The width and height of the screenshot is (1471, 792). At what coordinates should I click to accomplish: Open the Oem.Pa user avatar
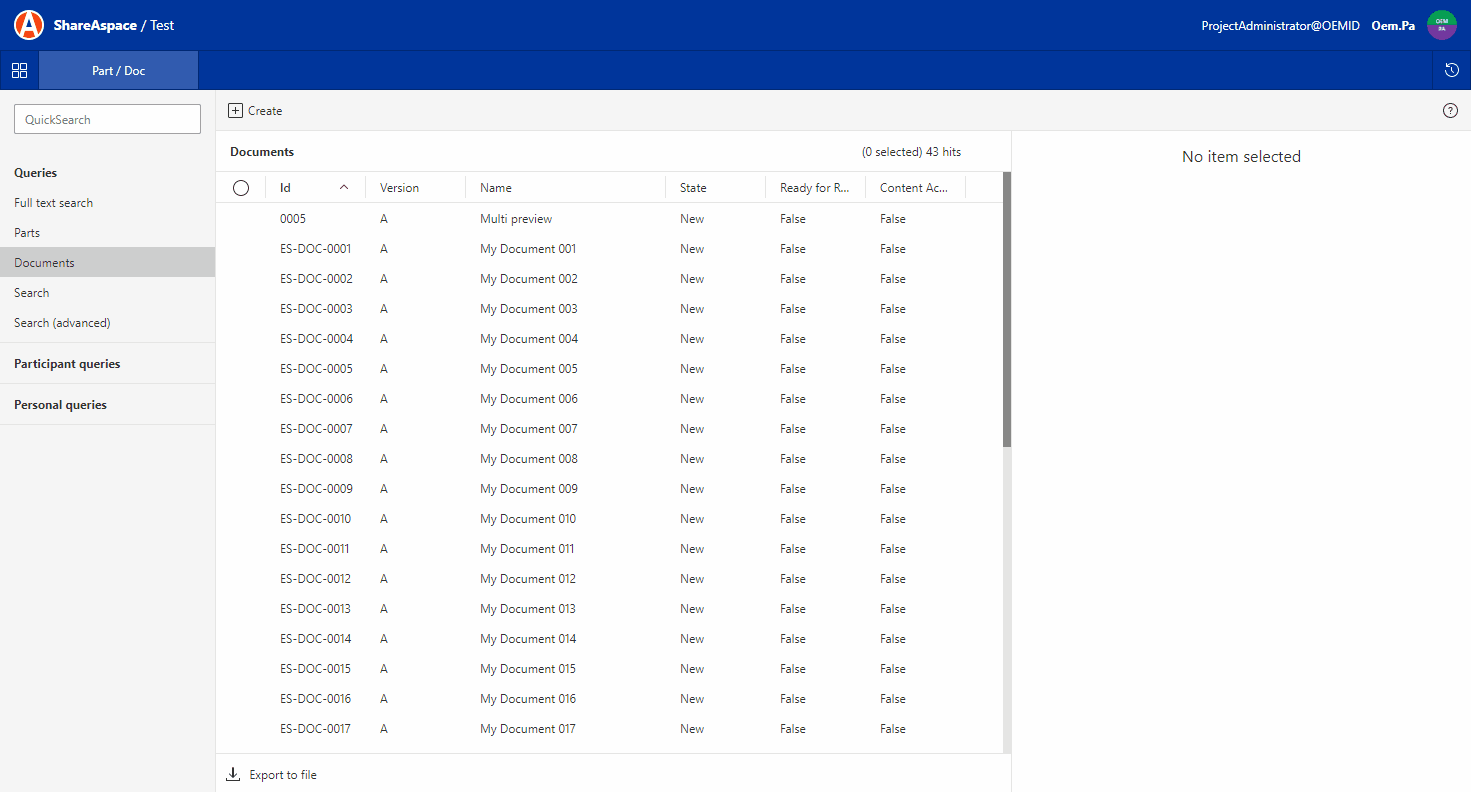click(x=1441, y=25)
